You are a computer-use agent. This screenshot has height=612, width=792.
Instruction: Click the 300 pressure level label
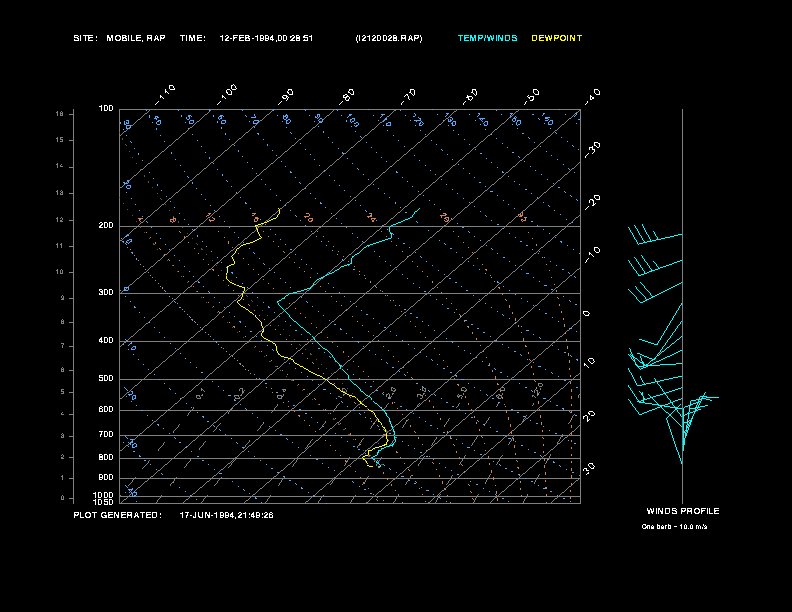pyautogui.click(x=106, y=292)
